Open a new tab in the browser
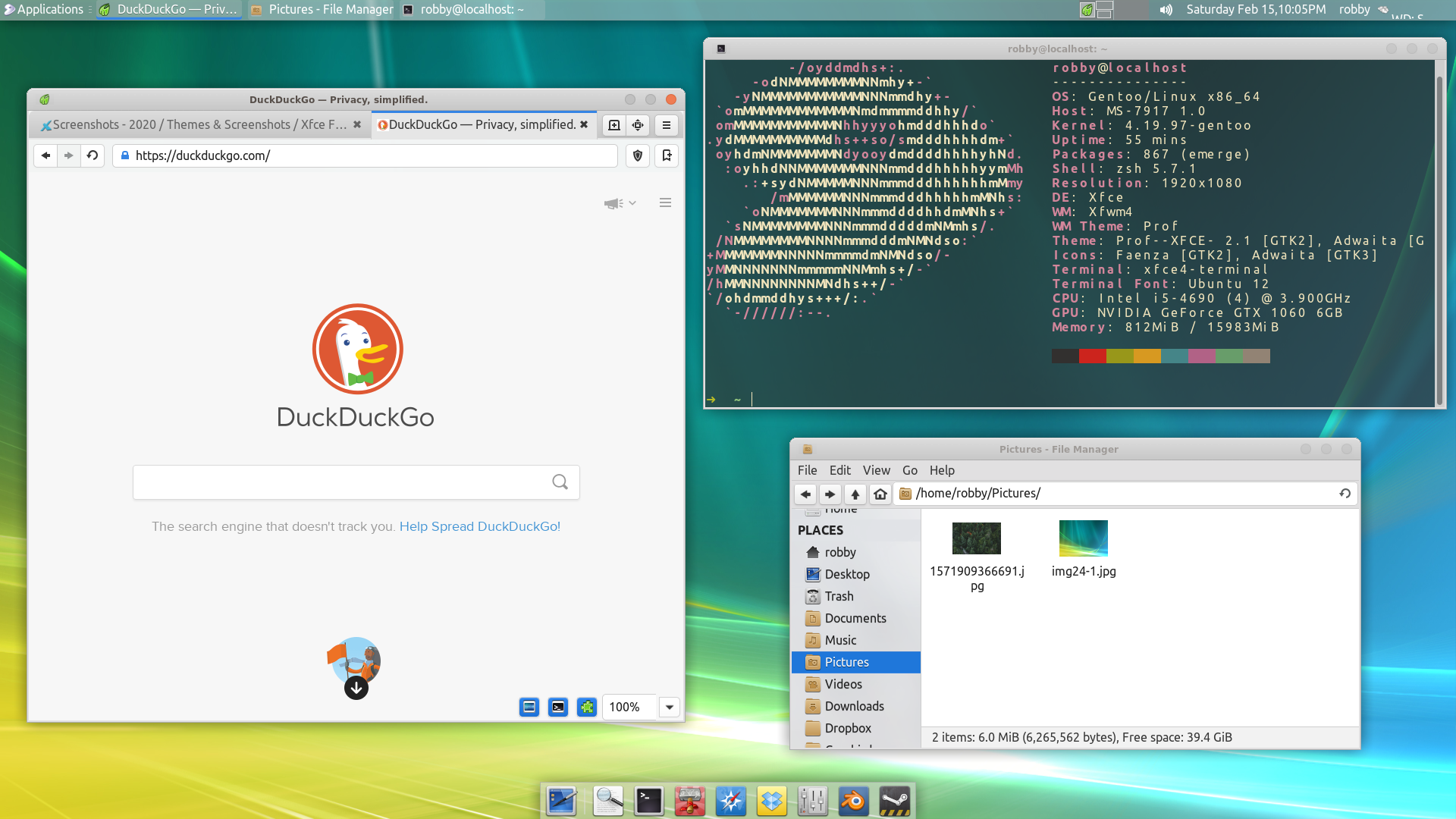Image resolution: width=1456 pixels, height=819 pixels. point(614,125)
